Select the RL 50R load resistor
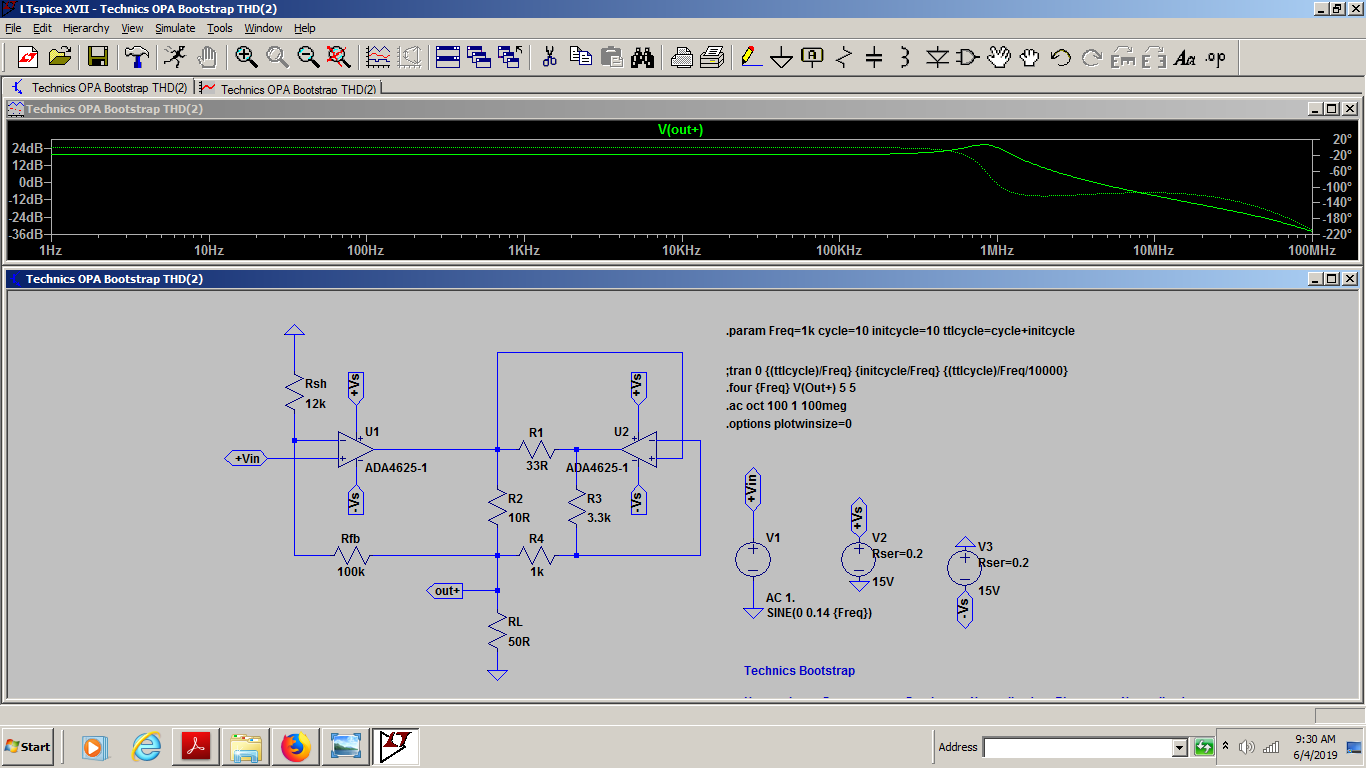Image resolution: width=1366 pixels, height=768 pixels. point(497,633)
